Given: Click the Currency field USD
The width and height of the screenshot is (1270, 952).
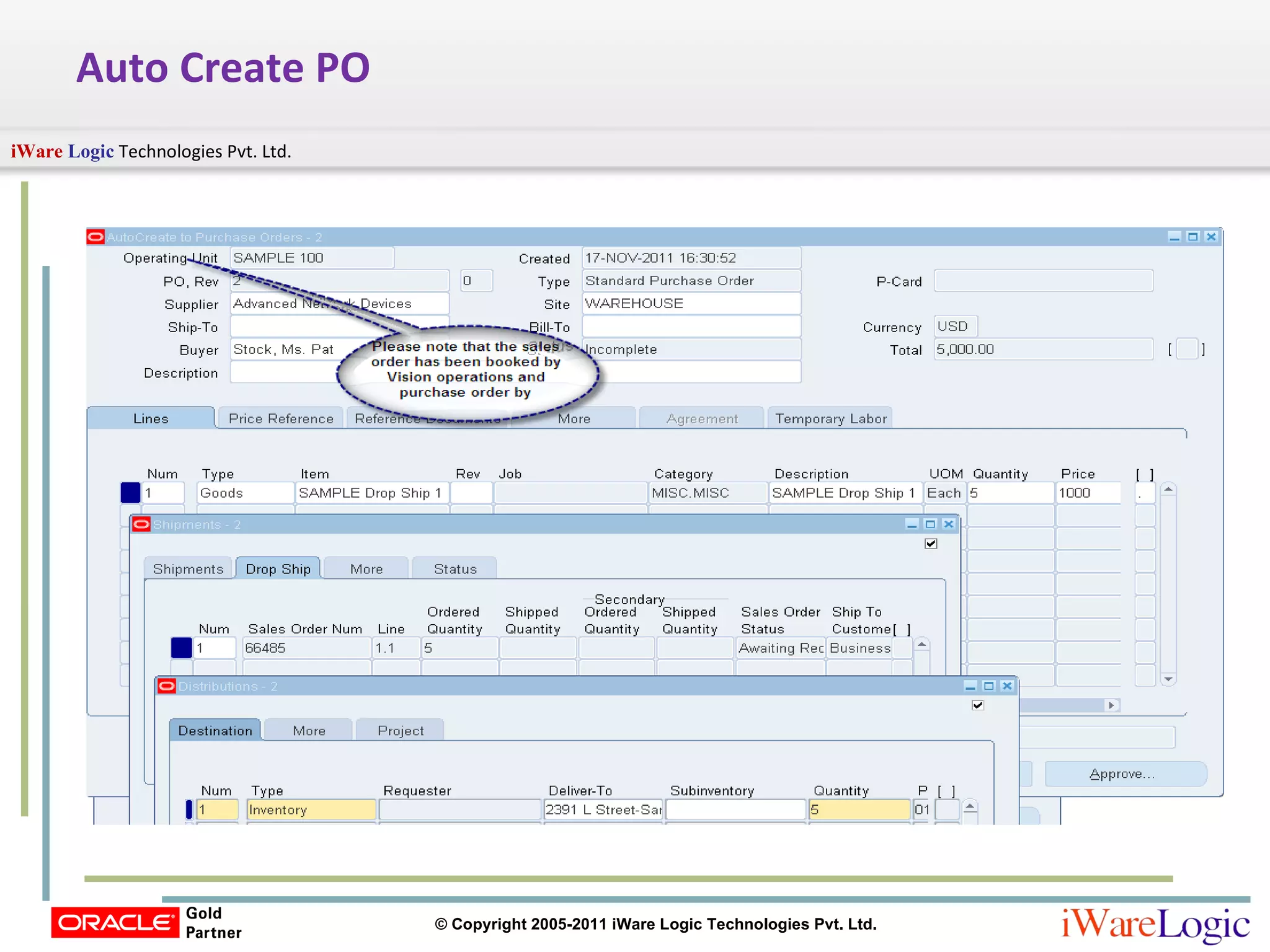Looking at the screenshot, I should point(956,327).
